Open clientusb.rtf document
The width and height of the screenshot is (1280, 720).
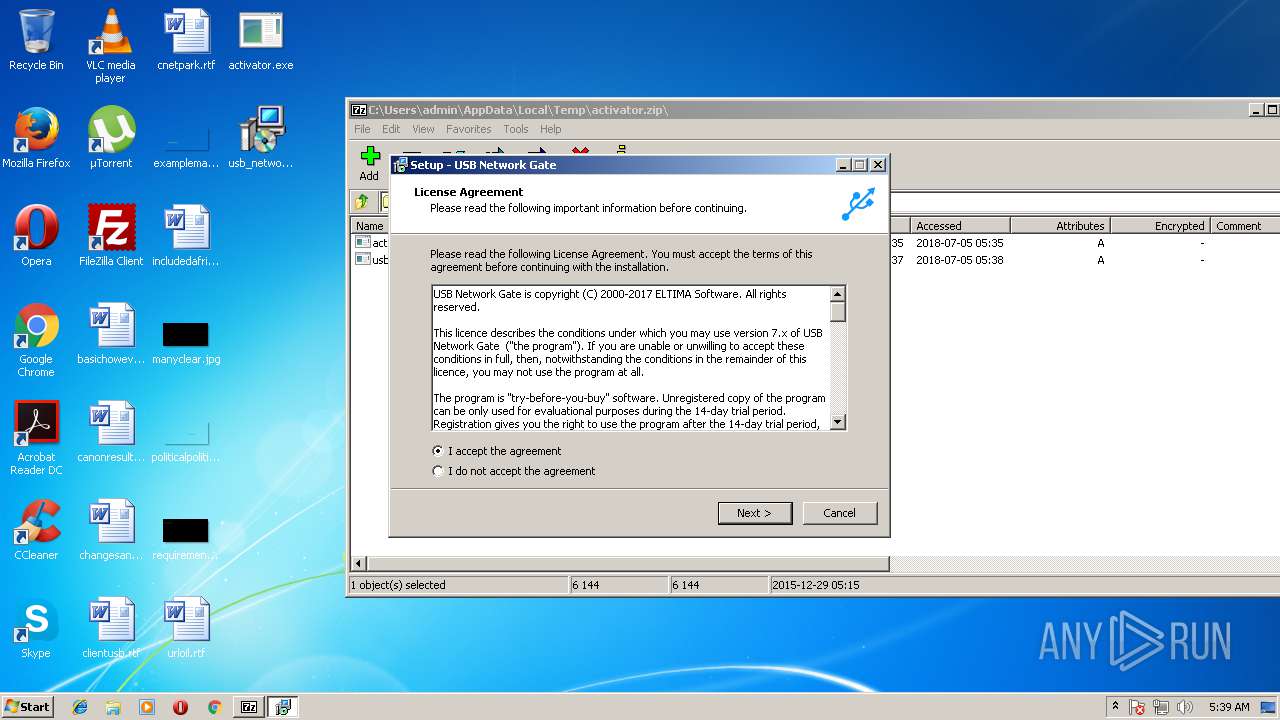110,628
